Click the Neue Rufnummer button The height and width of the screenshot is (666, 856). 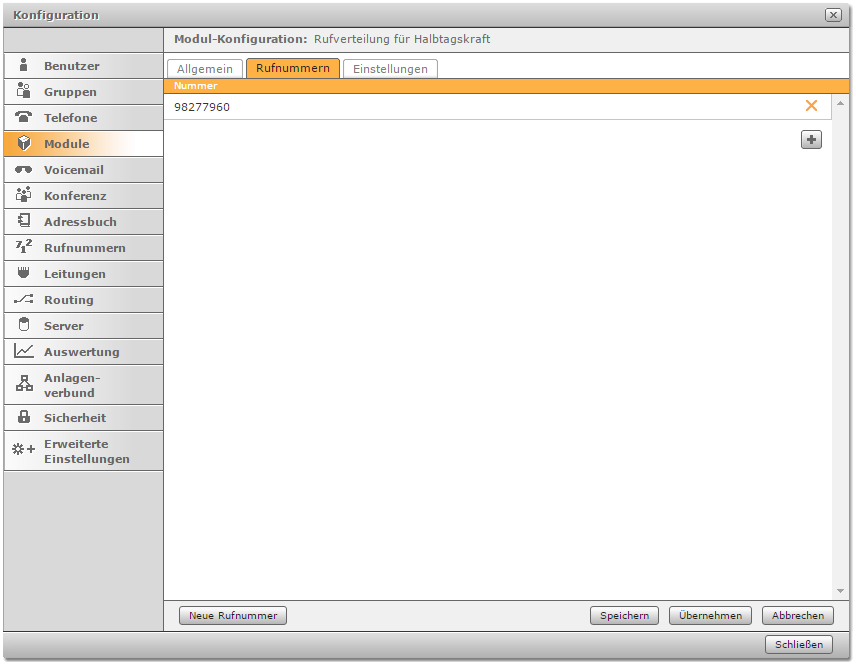click(233, 616)
